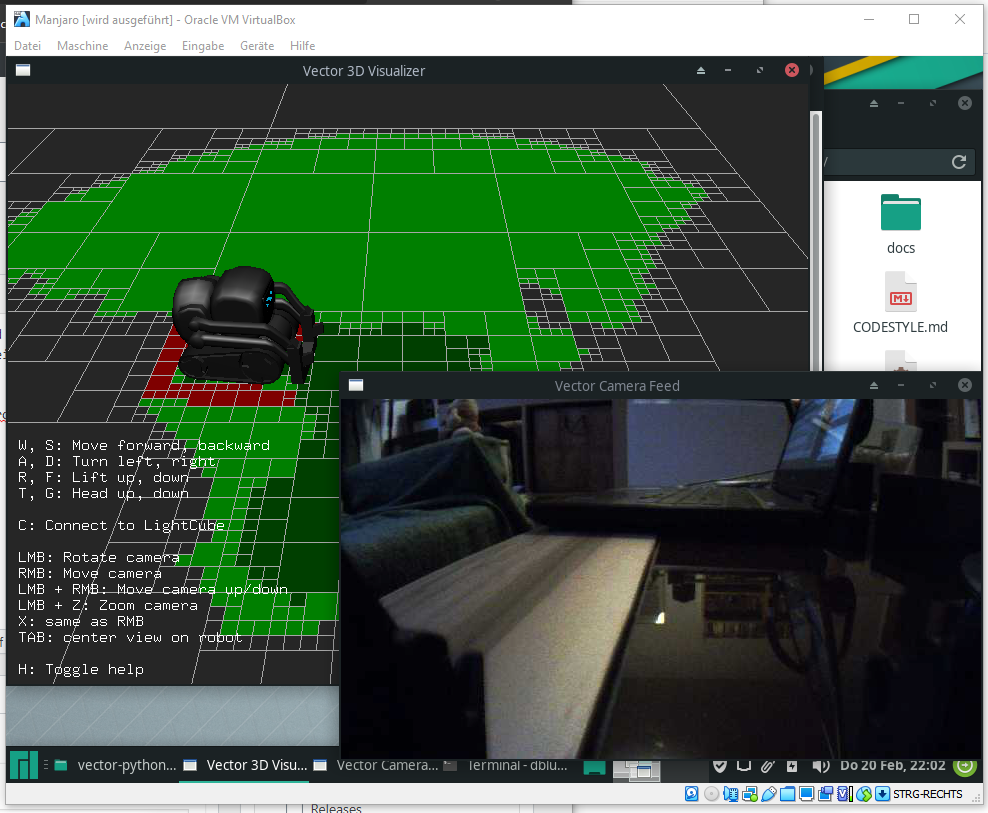
Task: Open the Hilfe menu
Action: coord(302,46)
